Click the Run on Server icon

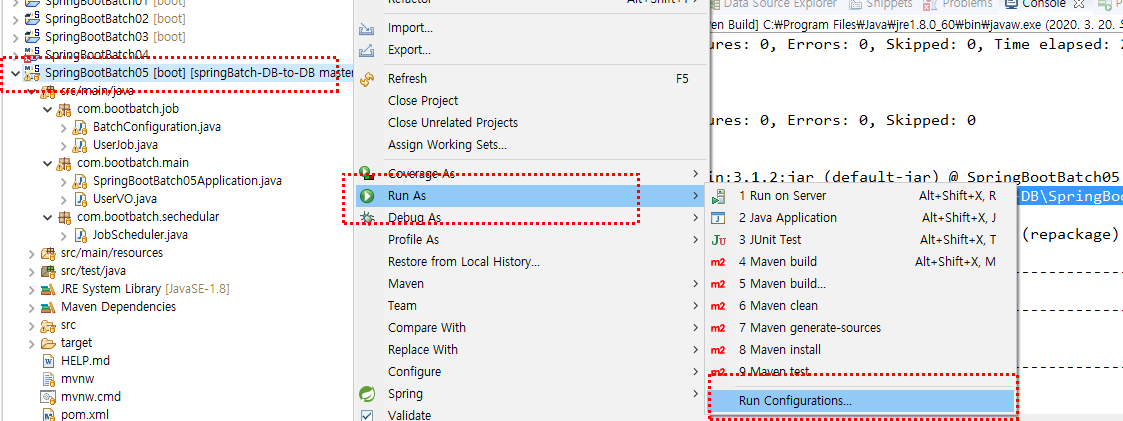[719, 196]
